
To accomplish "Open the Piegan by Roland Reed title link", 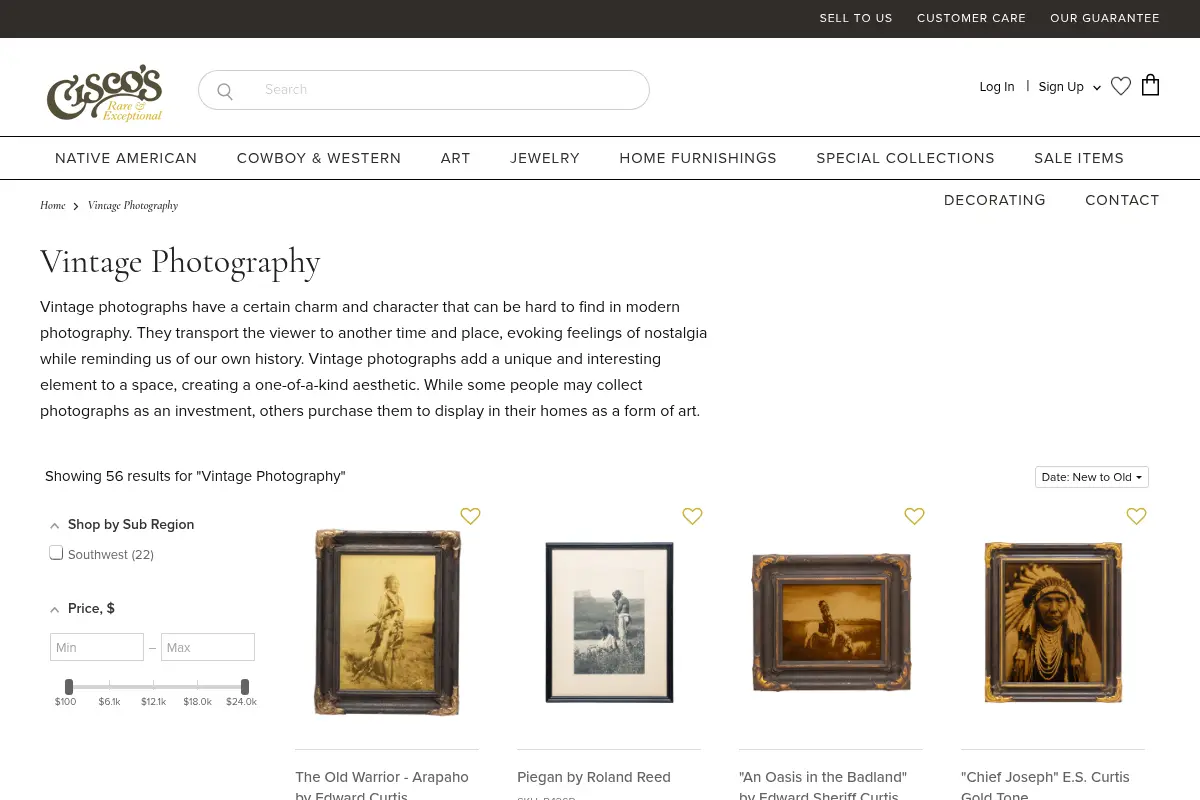I will click(x=594, y=777).
